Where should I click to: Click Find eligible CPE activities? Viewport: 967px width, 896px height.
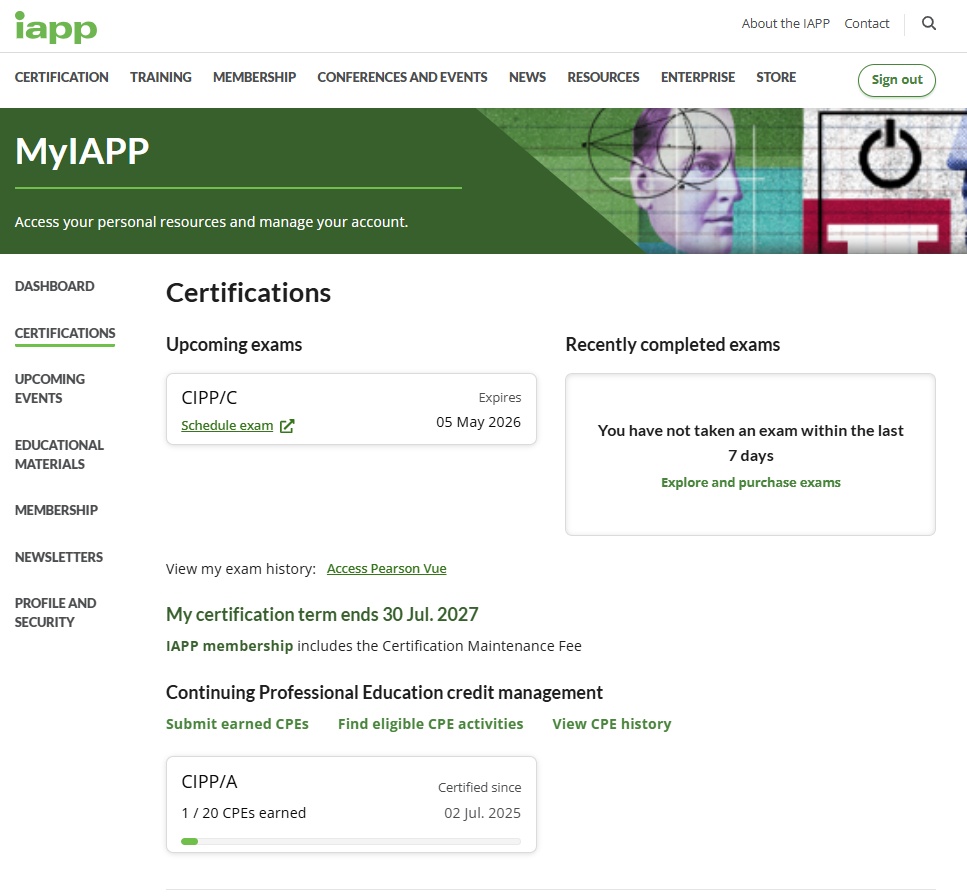coord(430,724)
